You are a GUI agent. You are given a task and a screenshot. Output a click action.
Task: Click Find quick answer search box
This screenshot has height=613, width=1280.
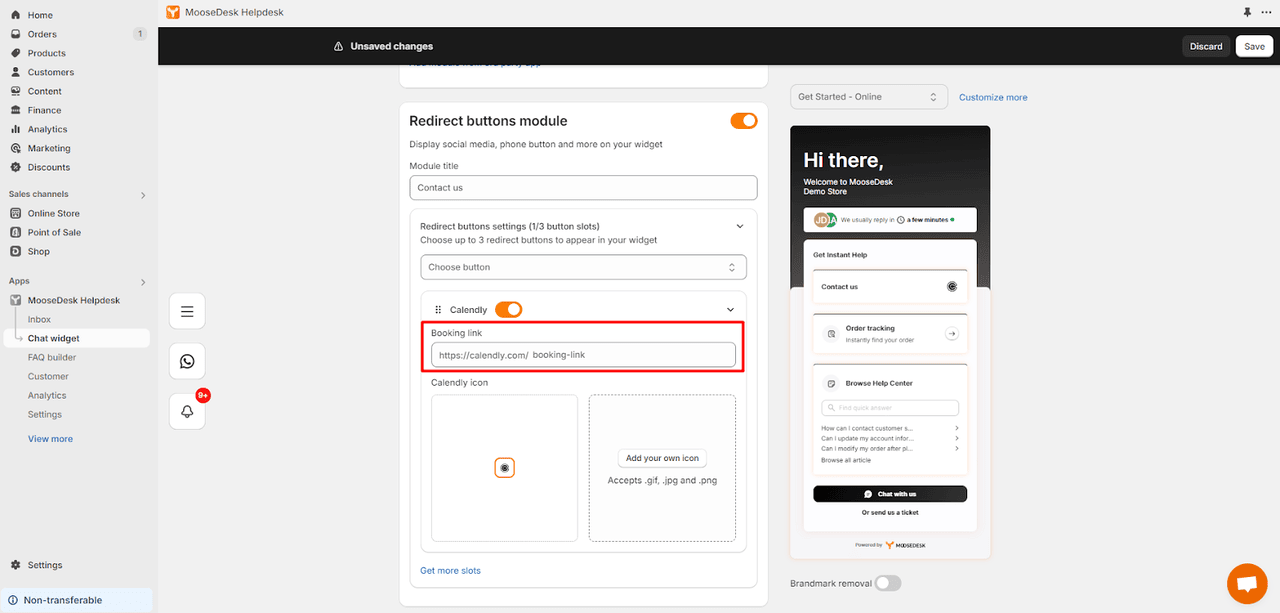[x=890, y=408]
